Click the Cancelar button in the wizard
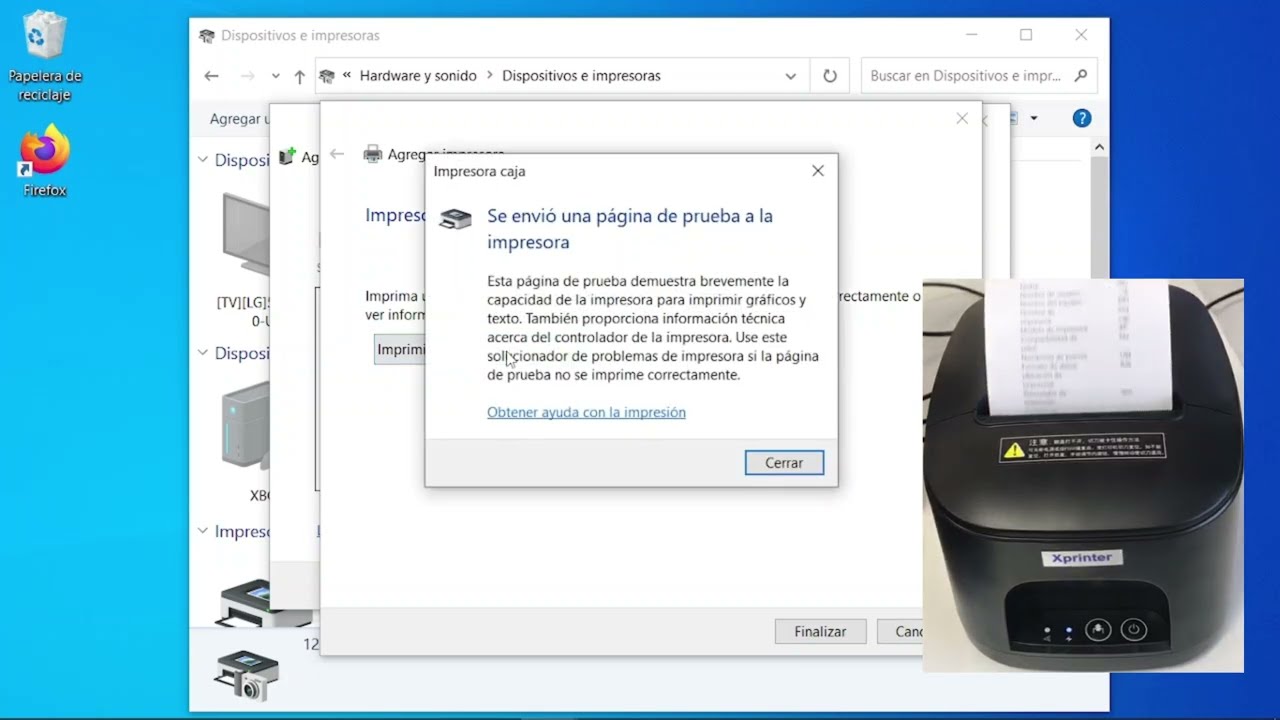Screen dimensions: 1280x720 point(900,631)
